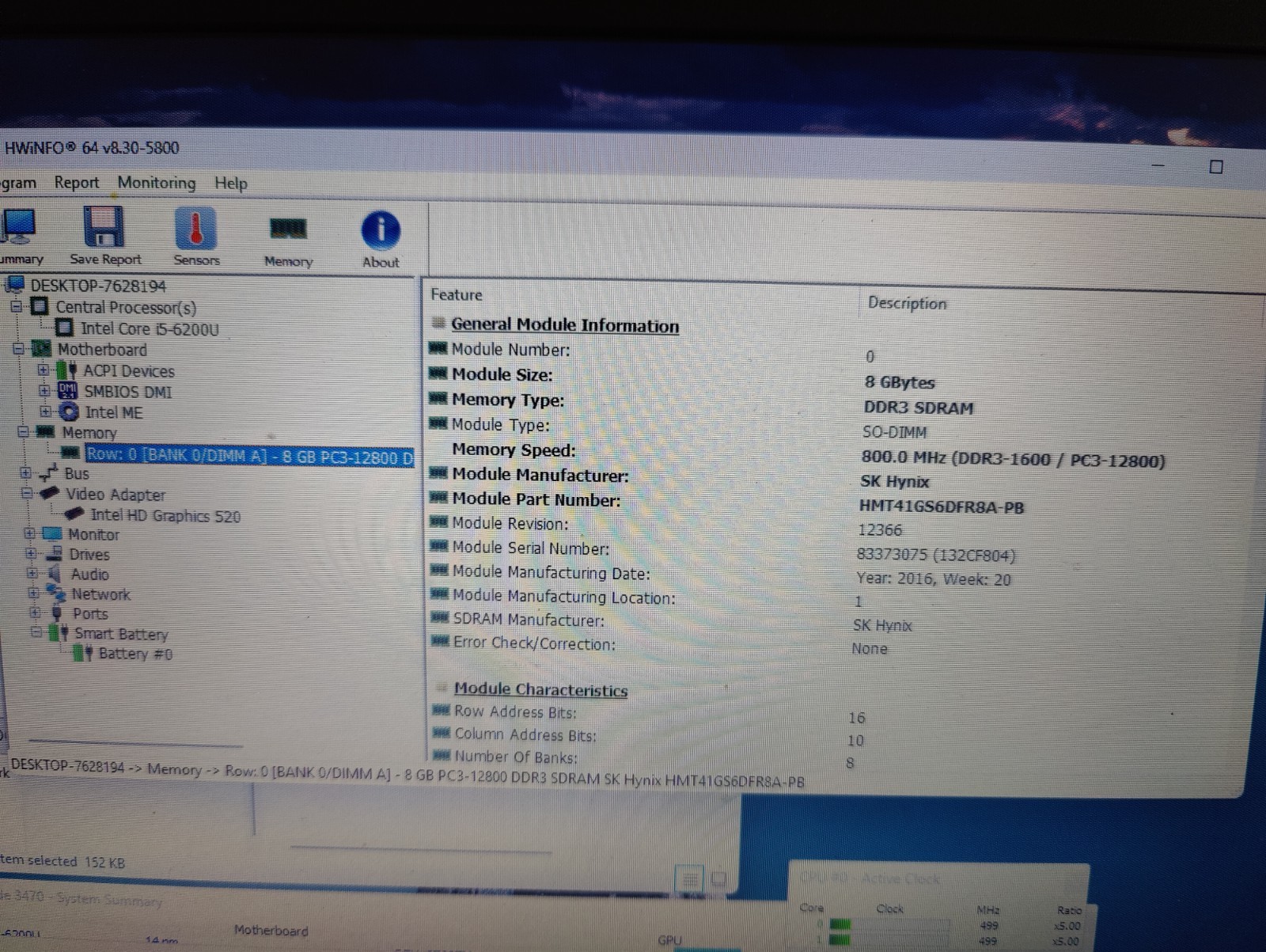
Task: Click the Smart Battery icon
Action: (59, 633)
